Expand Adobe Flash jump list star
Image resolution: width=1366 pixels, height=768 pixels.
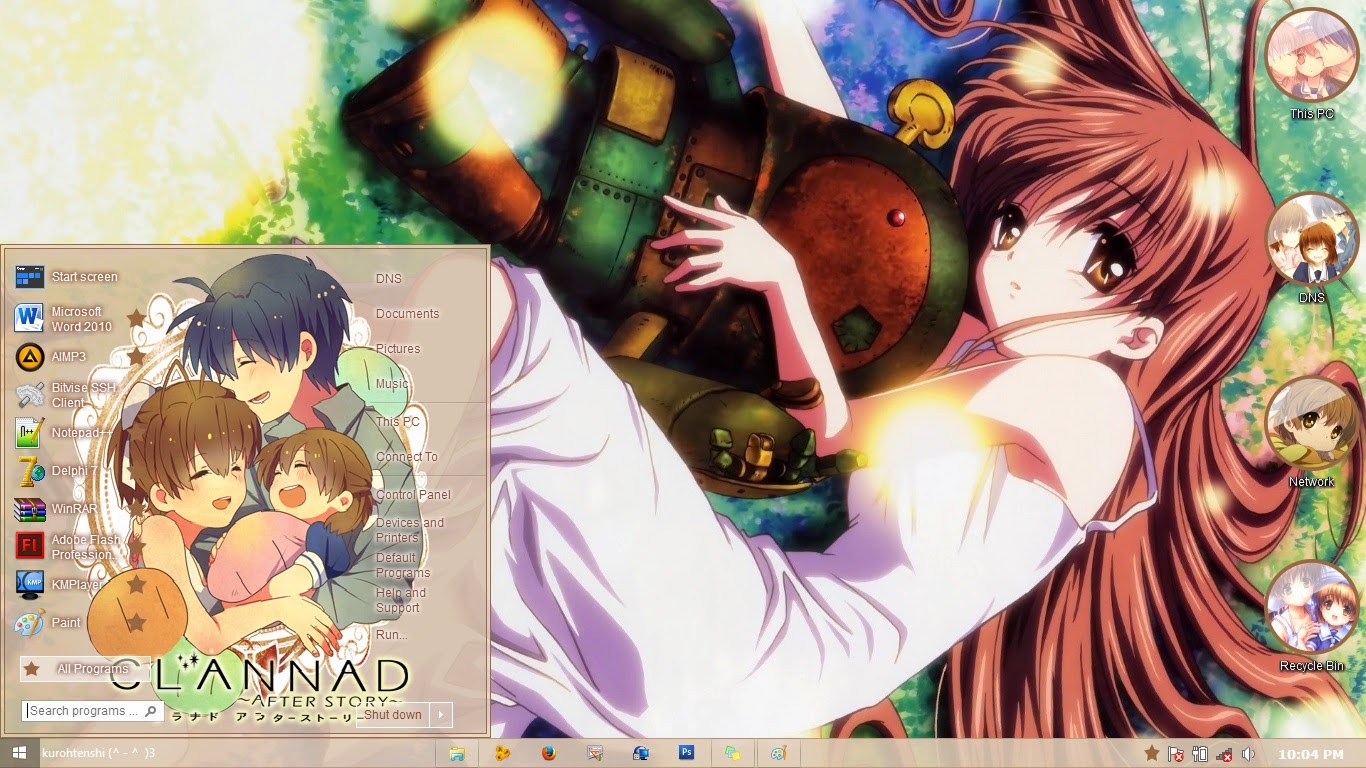(136, 547)
